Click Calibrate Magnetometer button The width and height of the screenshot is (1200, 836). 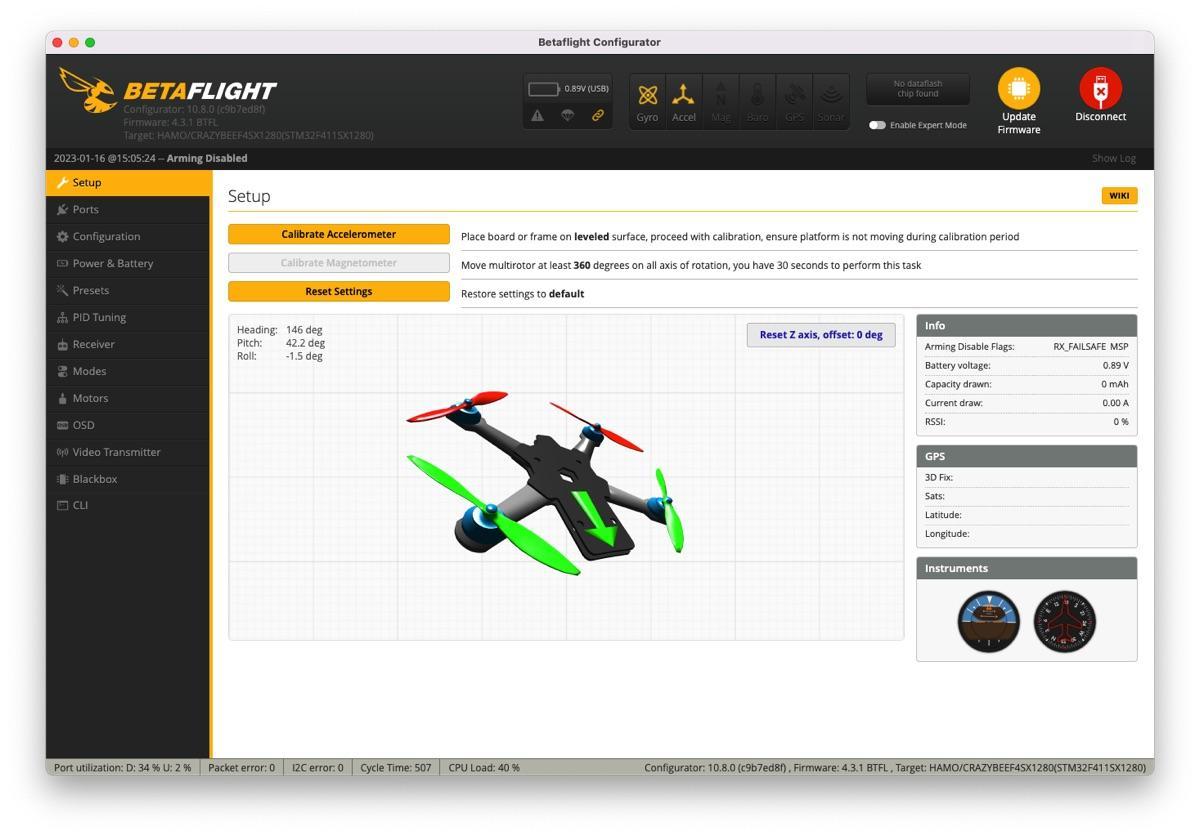339,263
